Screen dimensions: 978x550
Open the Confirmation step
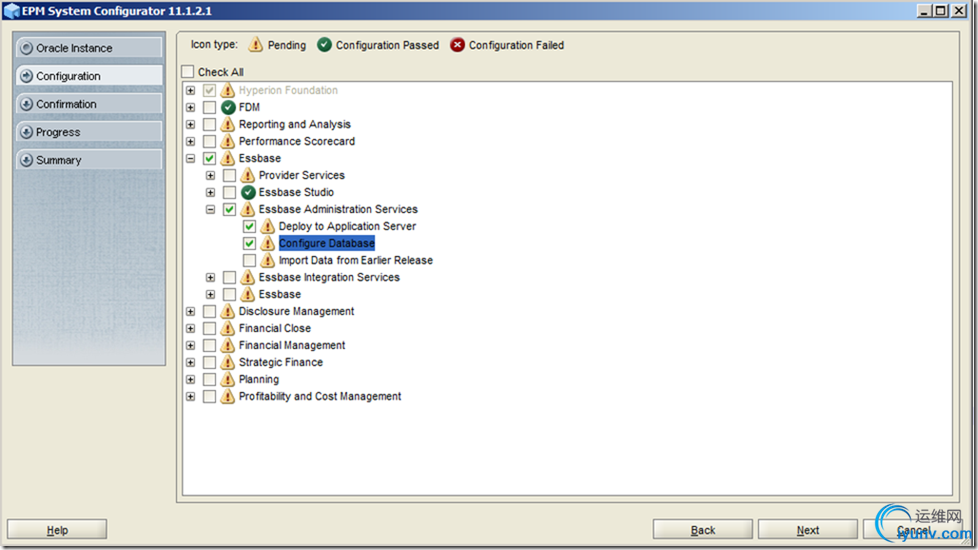pos(89,104)
